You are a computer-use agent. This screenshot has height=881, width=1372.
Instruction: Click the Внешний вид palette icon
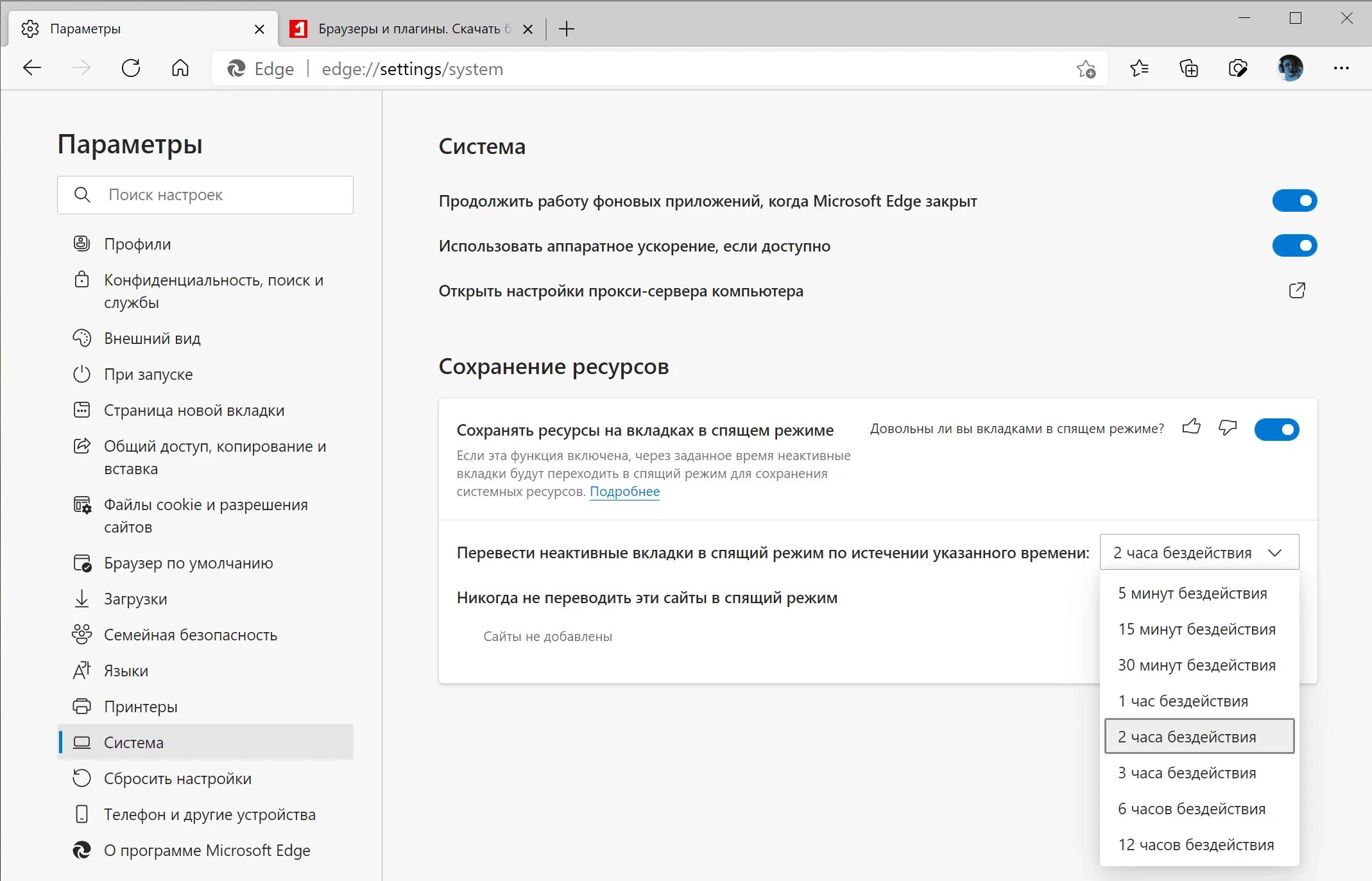pos(81,338)
